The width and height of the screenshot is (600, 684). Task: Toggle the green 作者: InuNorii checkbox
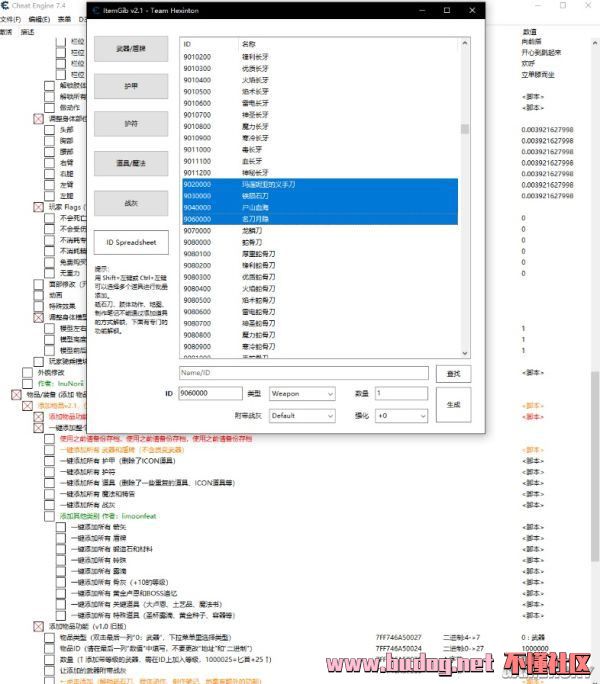27,384
